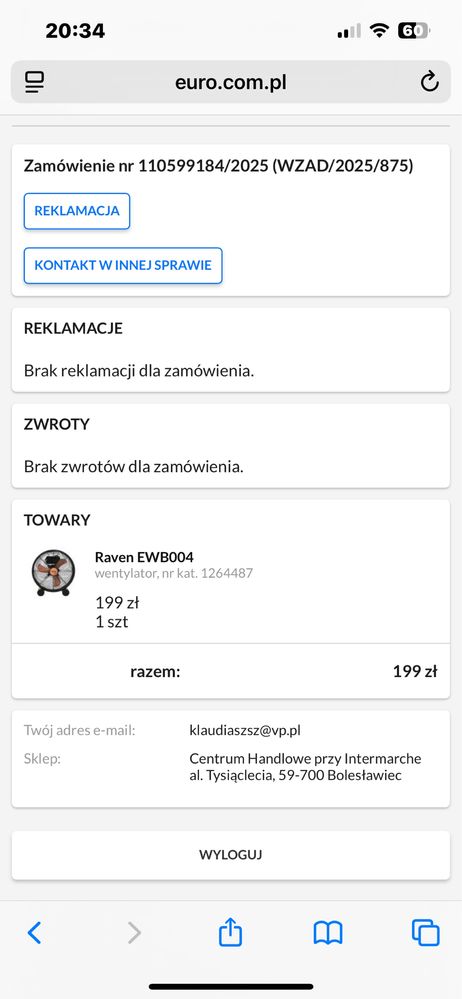Open the Safari share sheet icon
The height and width of the screenshot is (999, 462).
231,931
